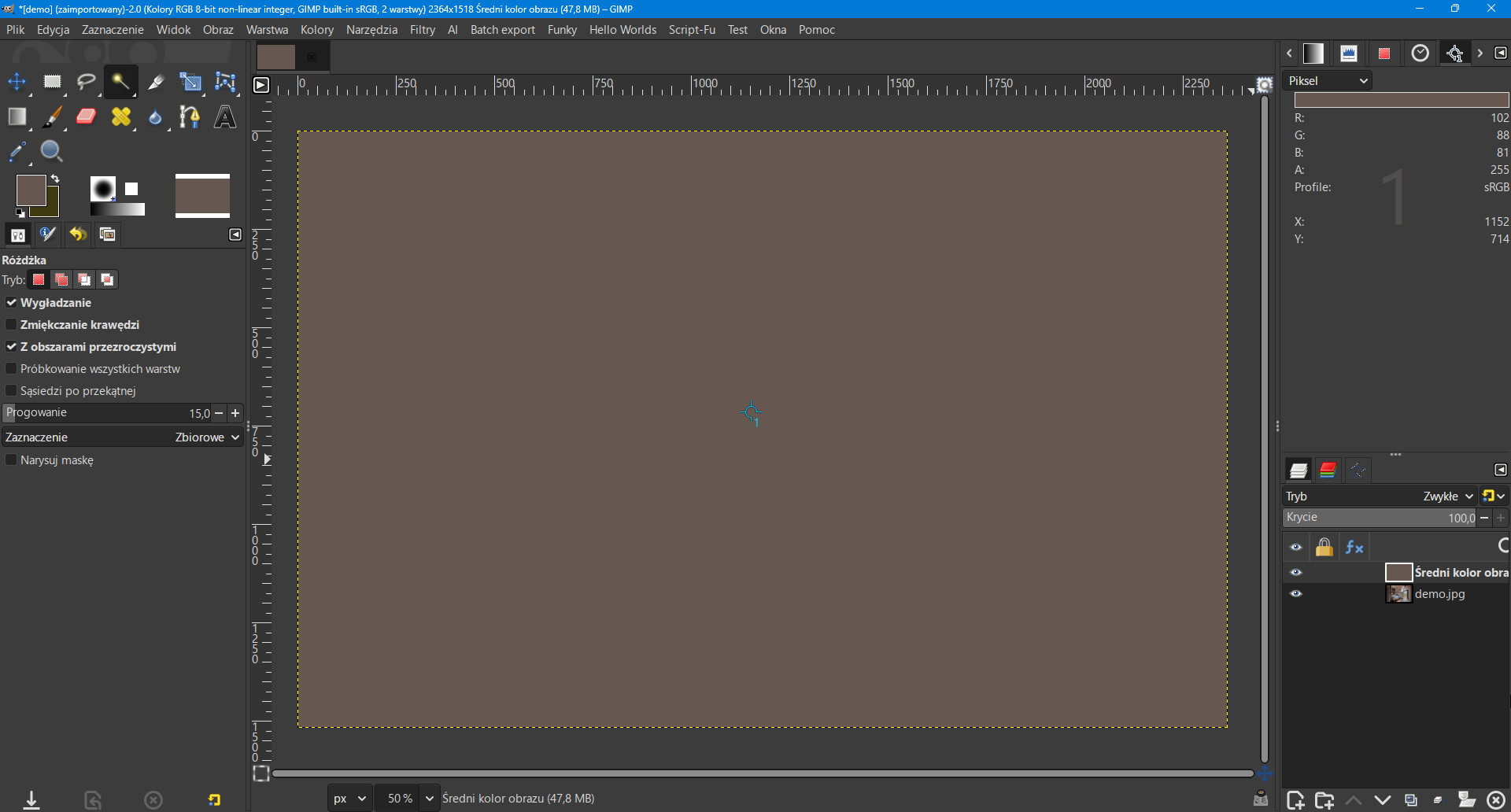Viewport: 1511px width, 812px height.
Task: Select the Rectangle Select tool
Action: 52,82
